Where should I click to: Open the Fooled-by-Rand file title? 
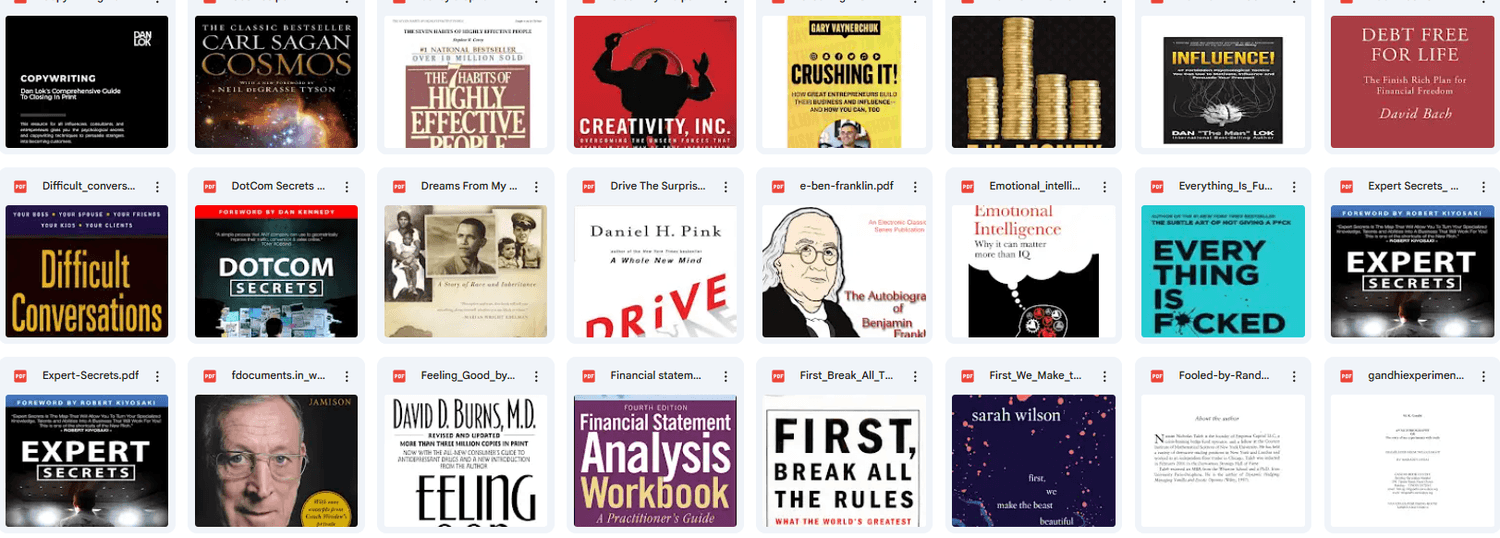click(1225, 376)
